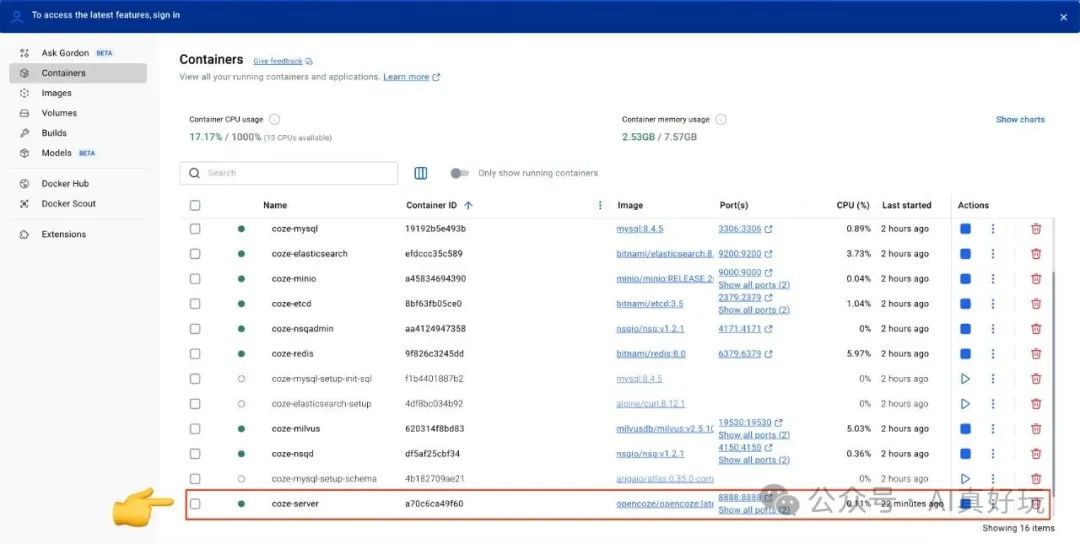This screenshot has width=1080, height=544.
Task: Open more actions for coze-milvus
Action: pos(993,429)
